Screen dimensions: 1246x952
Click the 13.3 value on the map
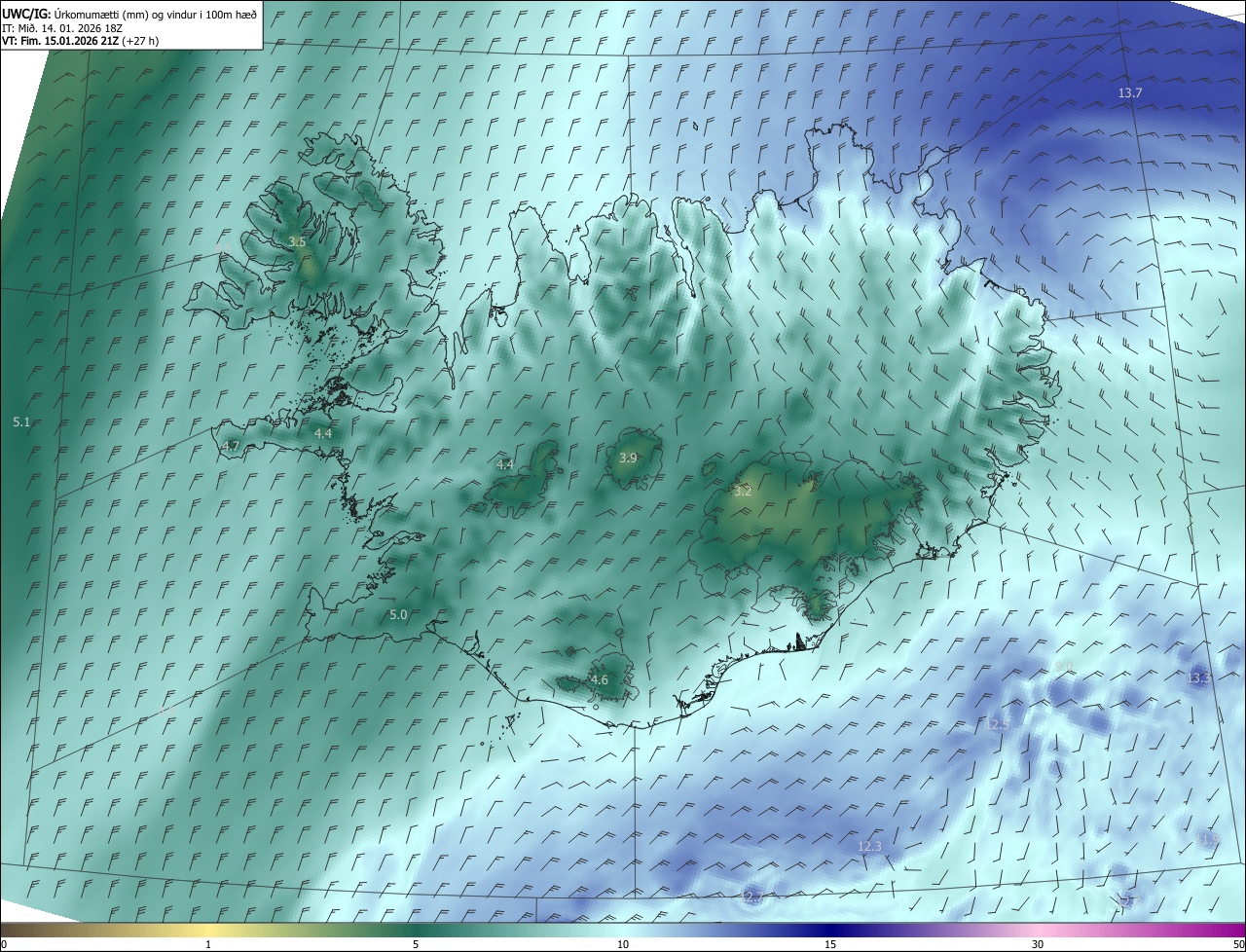(x=1198, y=677)
